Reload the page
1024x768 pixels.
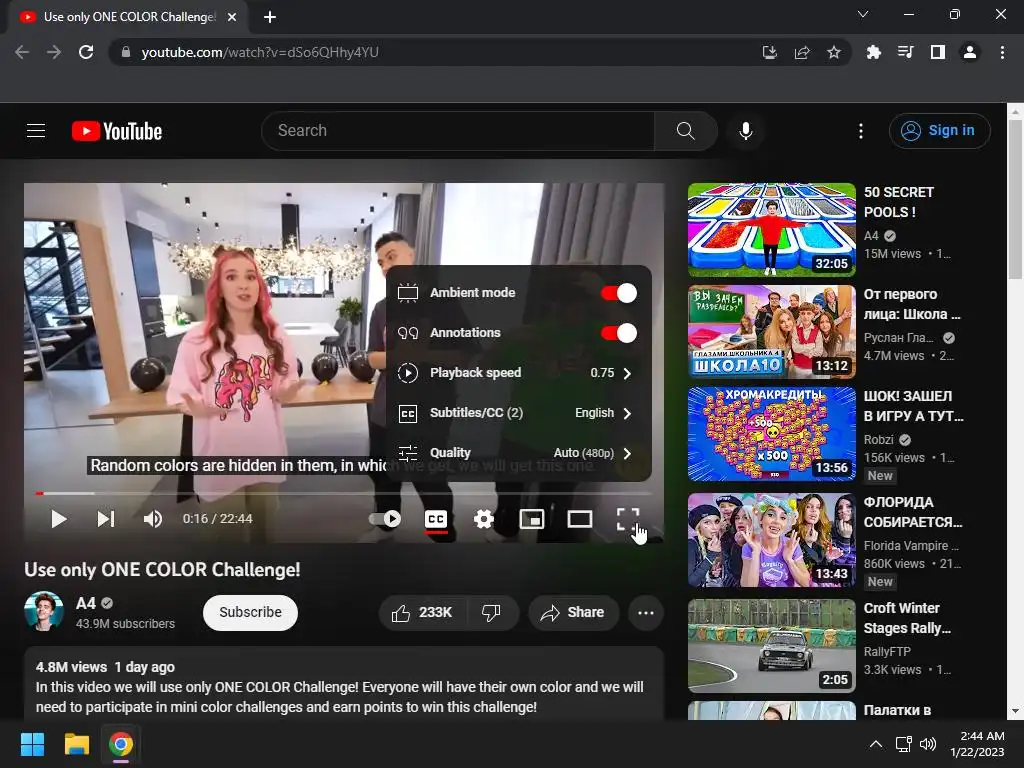click(86, 52)
